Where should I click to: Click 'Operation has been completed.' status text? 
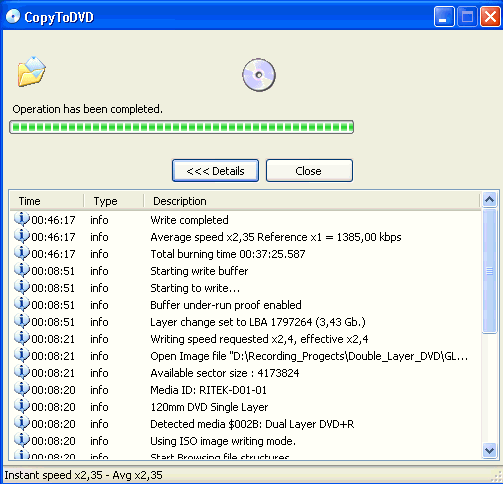(x=88, y=109)
